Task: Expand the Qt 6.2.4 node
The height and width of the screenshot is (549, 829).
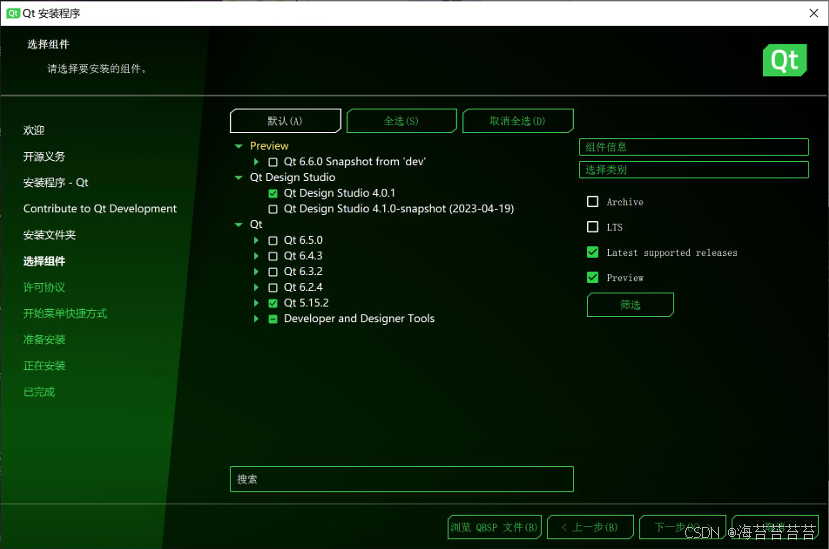Action: pos(256,288)
